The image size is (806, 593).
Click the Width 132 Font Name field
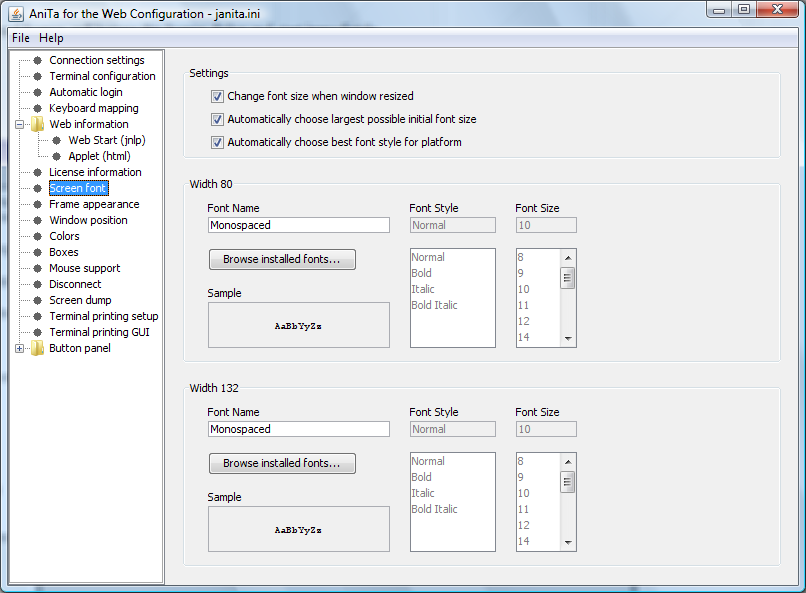coord(299,429)
